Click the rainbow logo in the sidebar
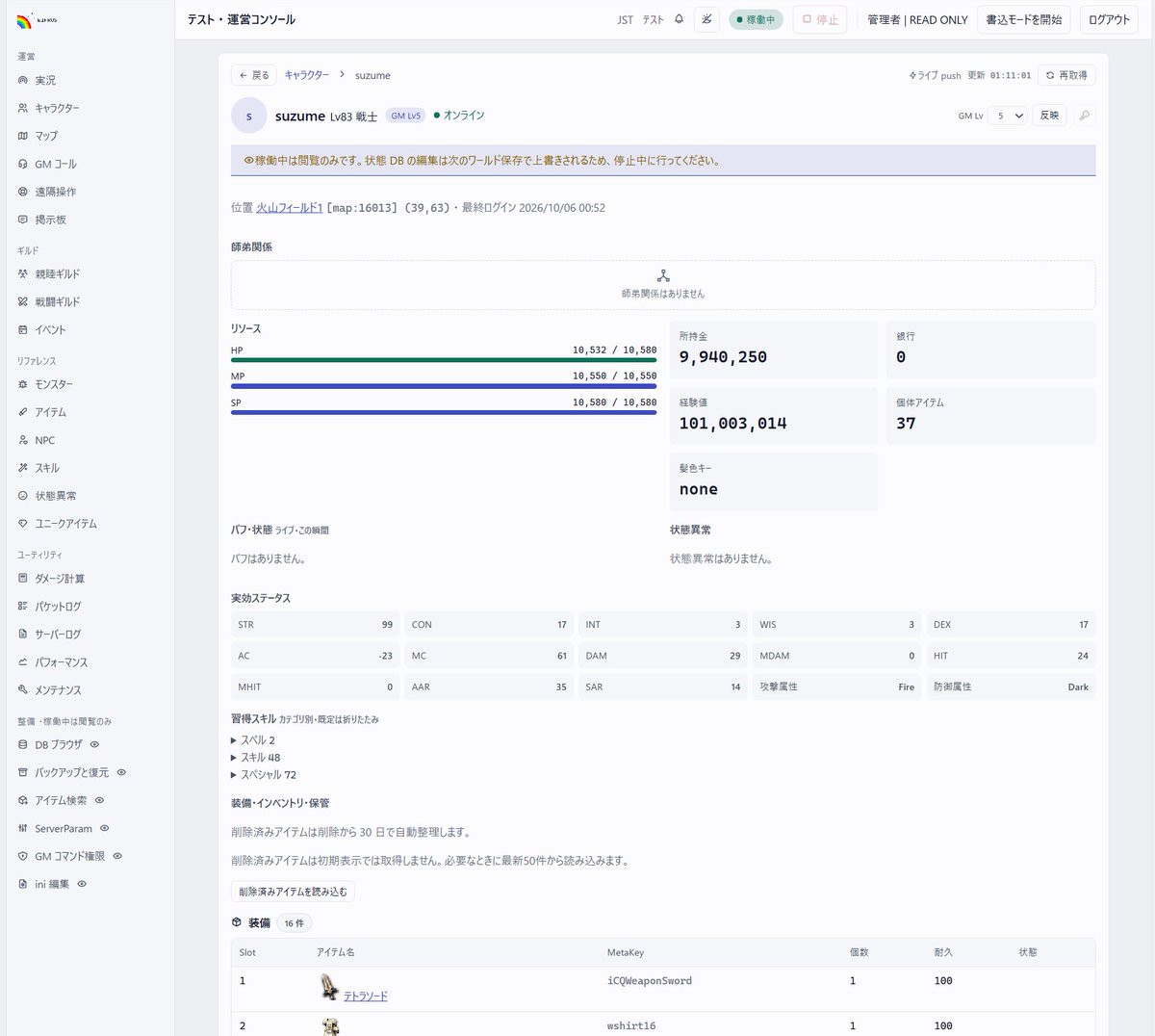1155x1036 pixels. 24,20
